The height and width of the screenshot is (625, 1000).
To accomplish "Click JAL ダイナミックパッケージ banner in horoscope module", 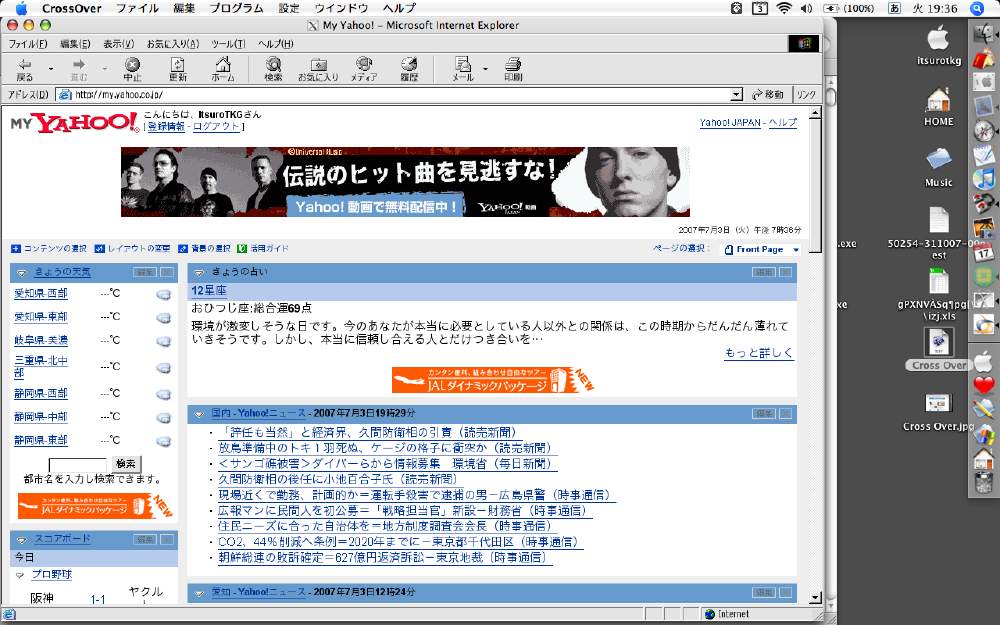I will (x=492, y=379).
